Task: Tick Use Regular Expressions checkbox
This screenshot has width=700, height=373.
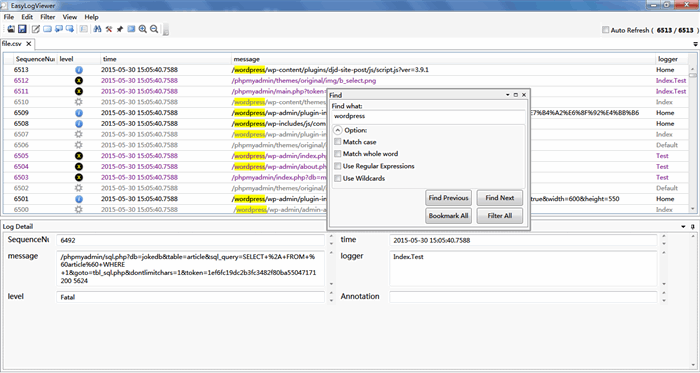Action: click(x=338, y=166)
